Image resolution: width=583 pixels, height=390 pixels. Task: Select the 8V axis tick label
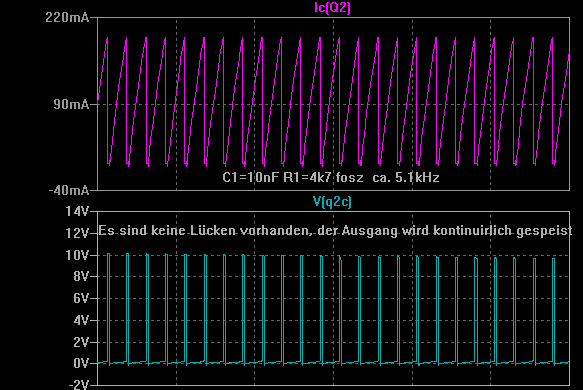pyautogui.click(x=81, y=277)
